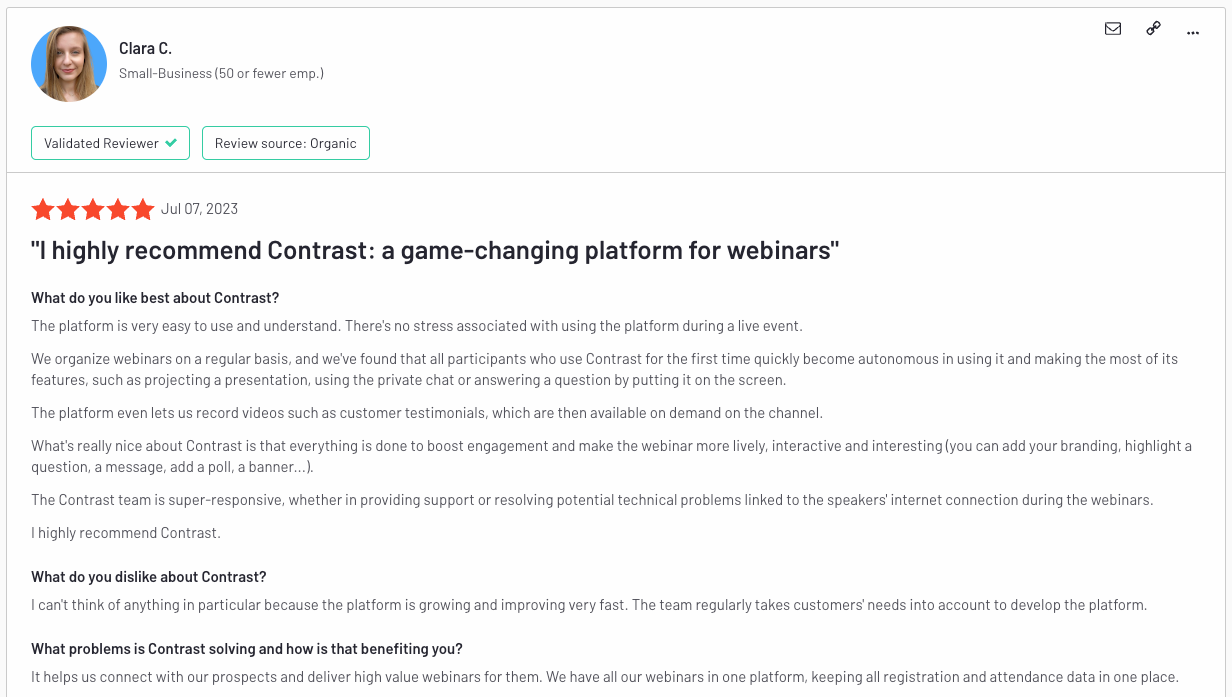Open the reviewer profile via Clara C. name
The height and width of the screenshot is (697, 1232).
coord(144,48)
